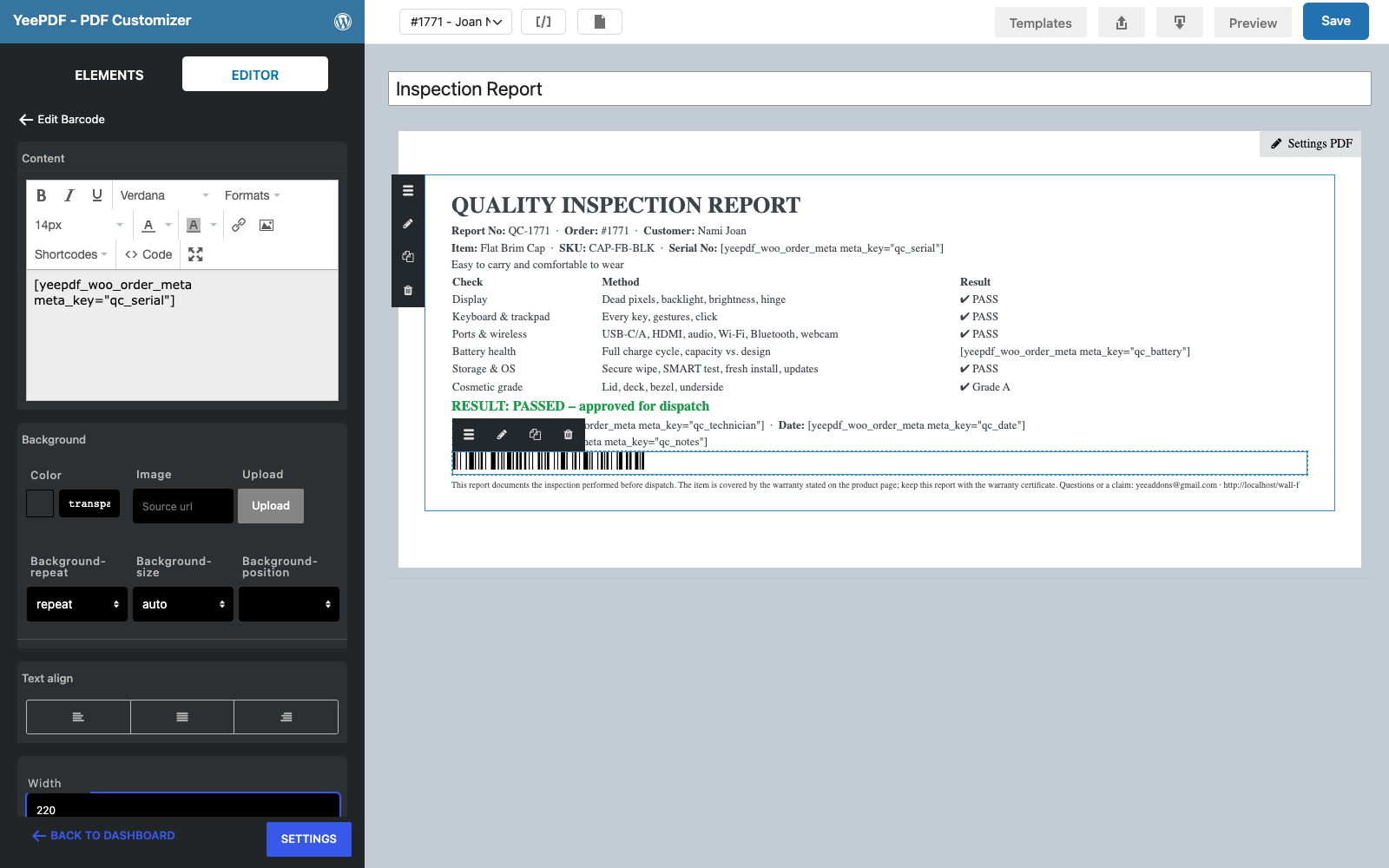Viewport: 1389px width, 868px height.
Task: Toggle bold formatting in editor
Action: (x=41, y=195)
